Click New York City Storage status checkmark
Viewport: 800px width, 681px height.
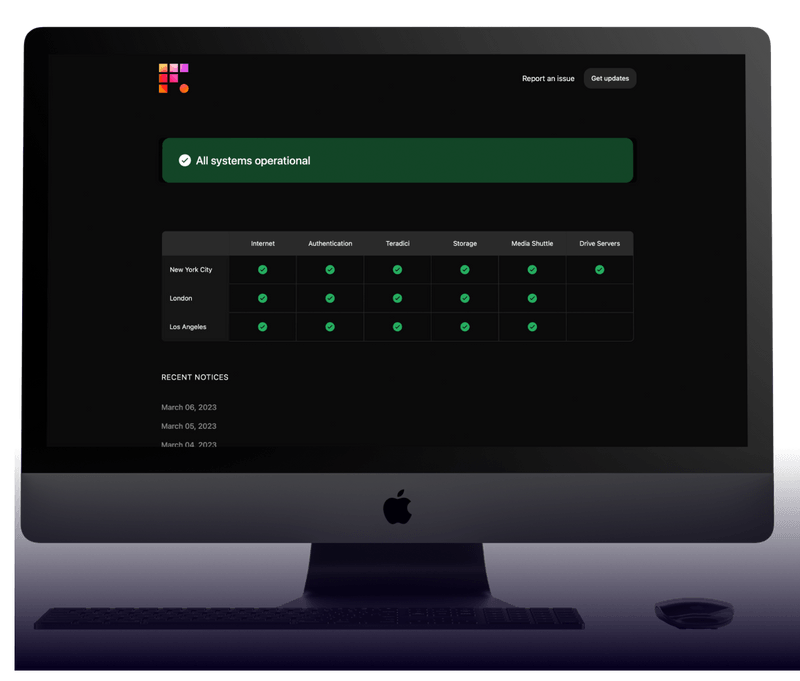click(x=465, y=270)
